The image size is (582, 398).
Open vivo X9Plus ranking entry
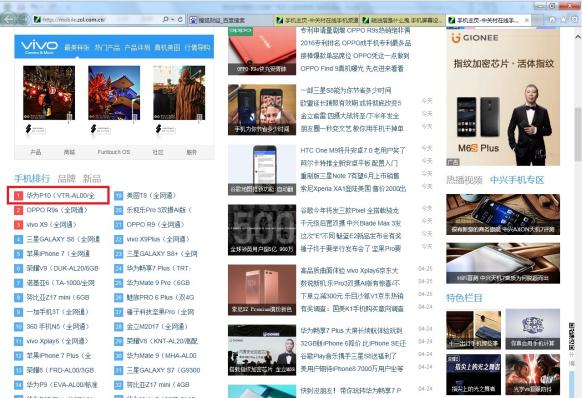coord(158,239)
